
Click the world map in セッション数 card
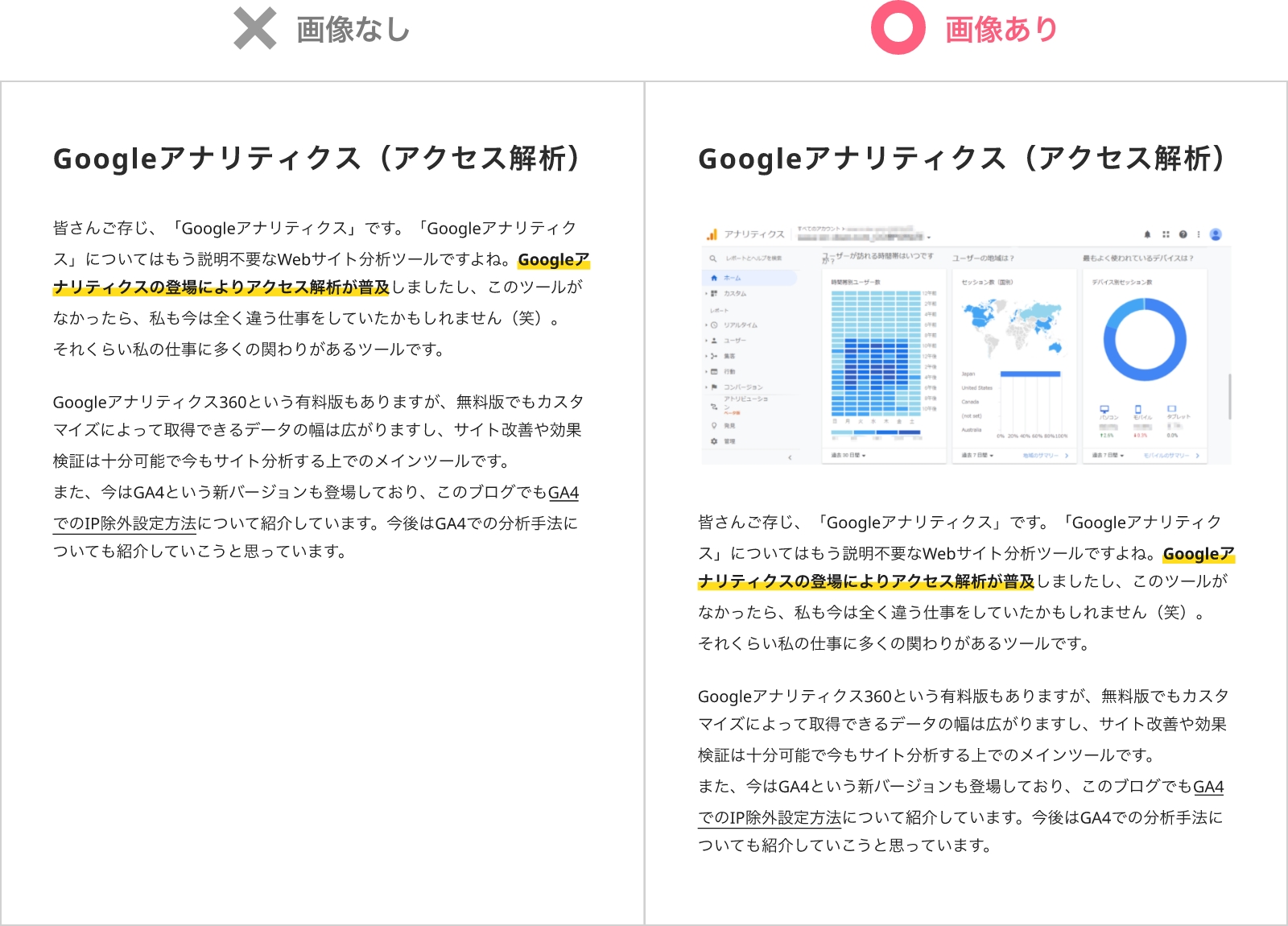click(1012, 329)
